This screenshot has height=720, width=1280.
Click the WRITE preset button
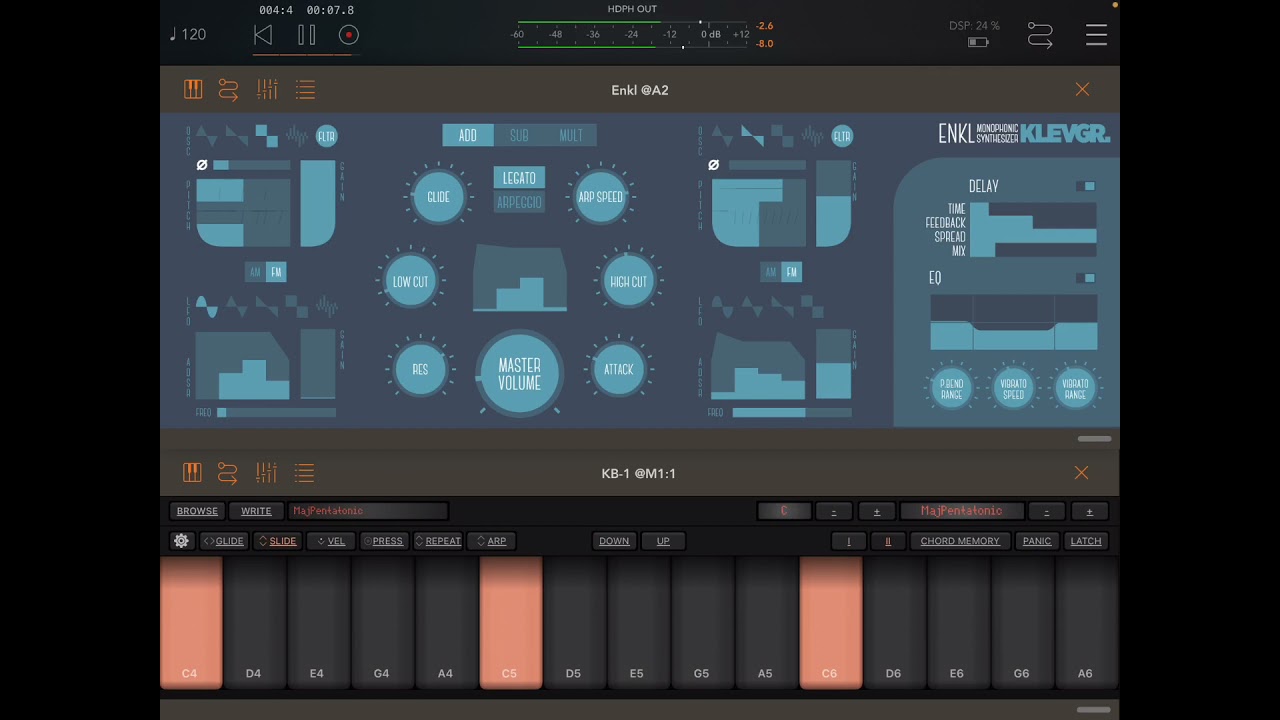click(x=256, y=511)
